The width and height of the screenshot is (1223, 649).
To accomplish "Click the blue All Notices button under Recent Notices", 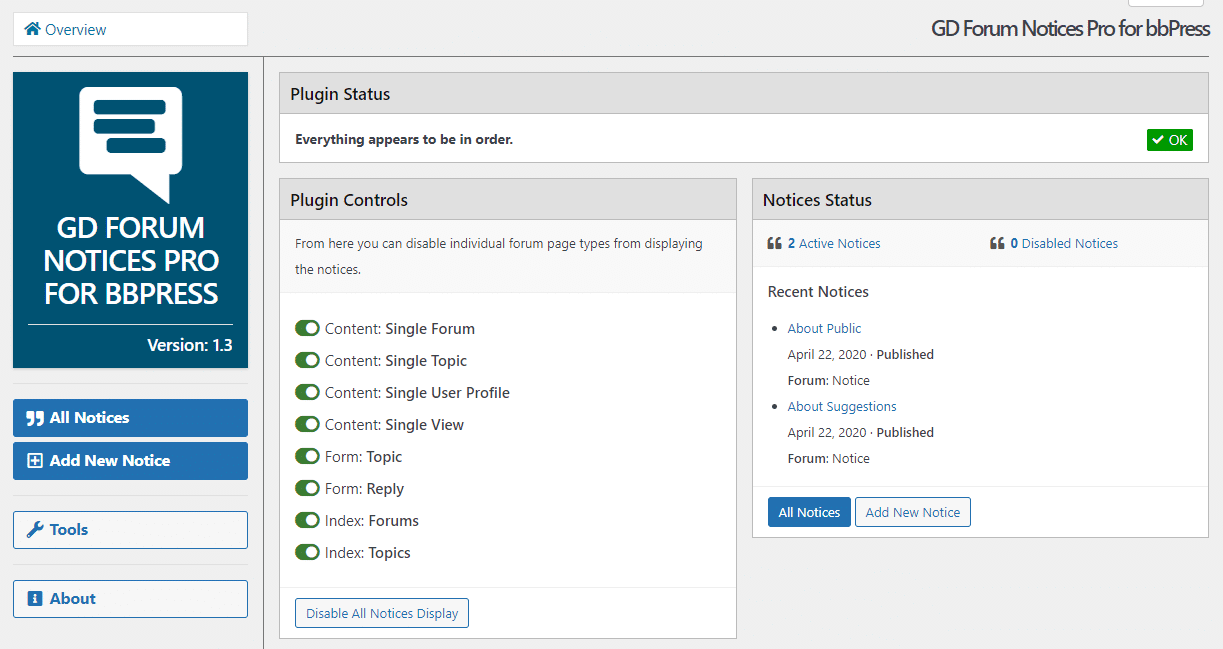I will (809, 512).
